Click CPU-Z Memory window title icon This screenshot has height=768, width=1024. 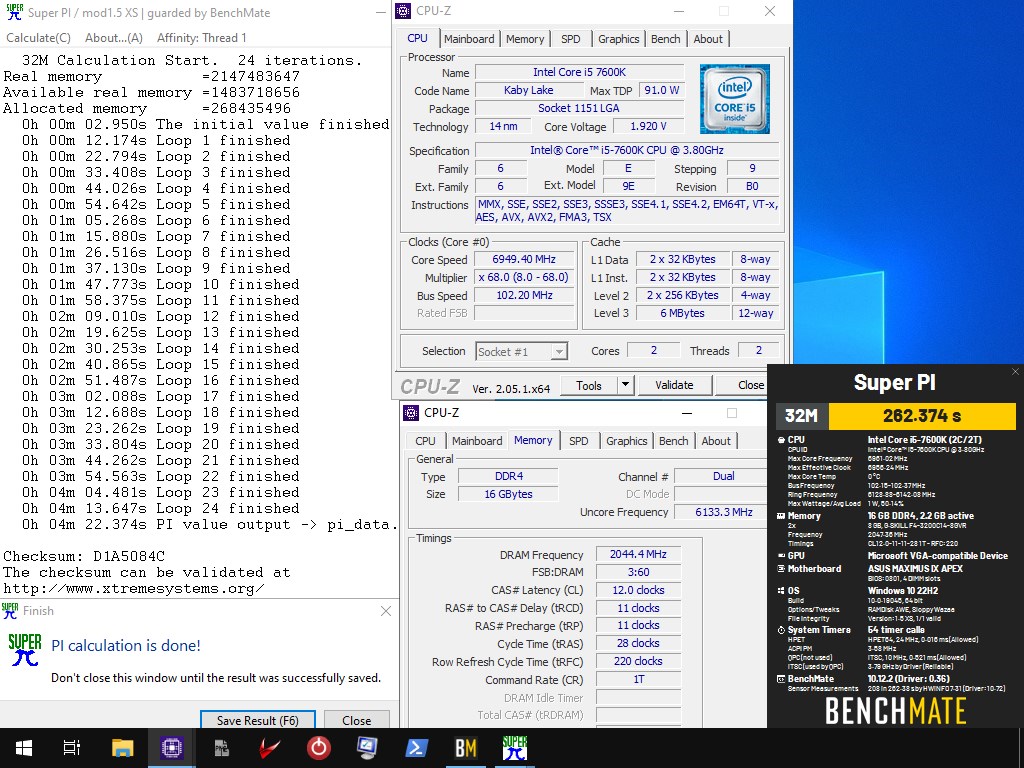(x=411, y=413)
